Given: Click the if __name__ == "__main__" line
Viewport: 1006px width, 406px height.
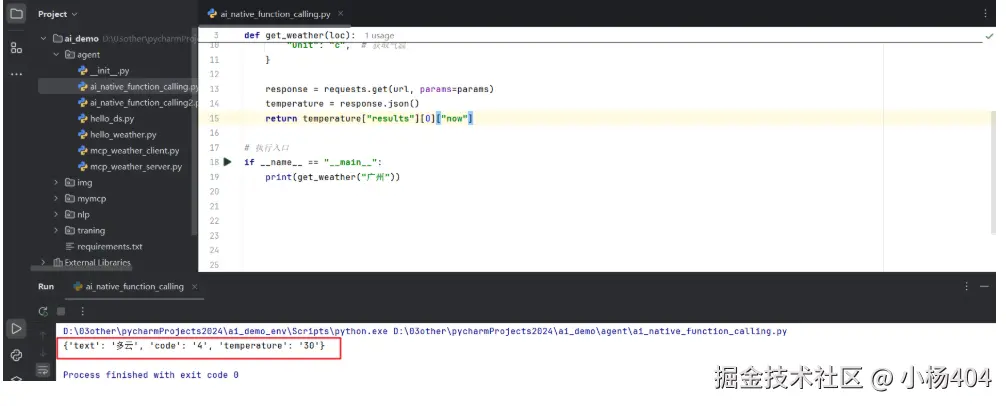Looking at the screenshot, I should coord(313,162).
